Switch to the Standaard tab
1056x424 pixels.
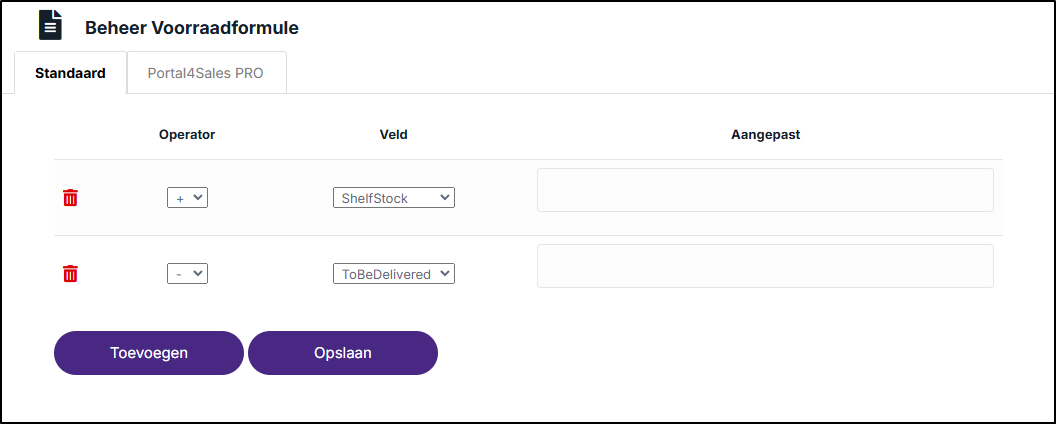[x=70, y=73]
